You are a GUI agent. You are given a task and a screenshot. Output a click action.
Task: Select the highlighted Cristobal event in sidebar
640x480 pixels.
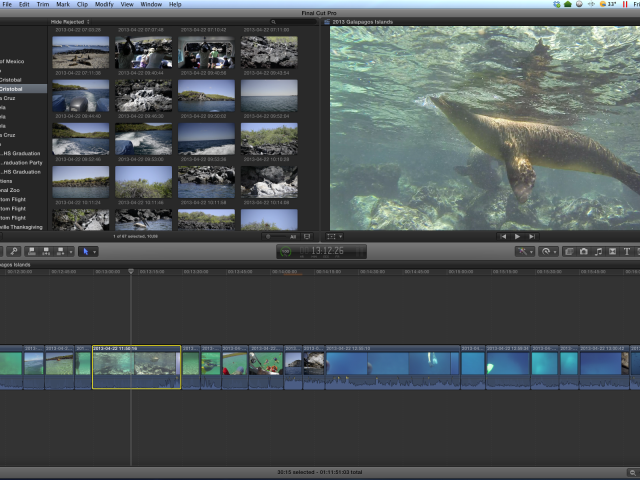click(x=23, y=89)
